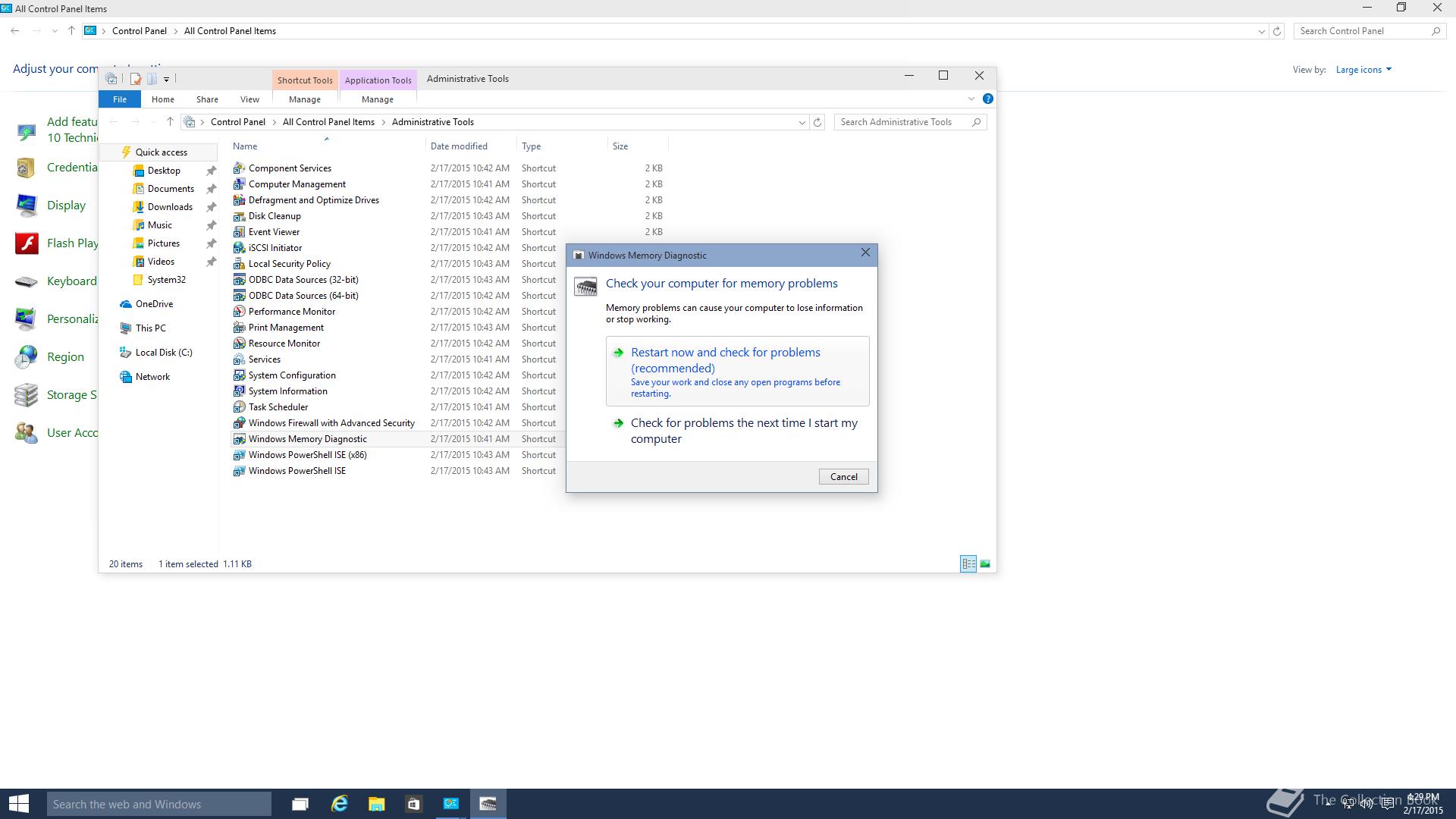Click the iSCSI Initiator shortcut icon
The image size is (1456, 819).
coord(239,248)
